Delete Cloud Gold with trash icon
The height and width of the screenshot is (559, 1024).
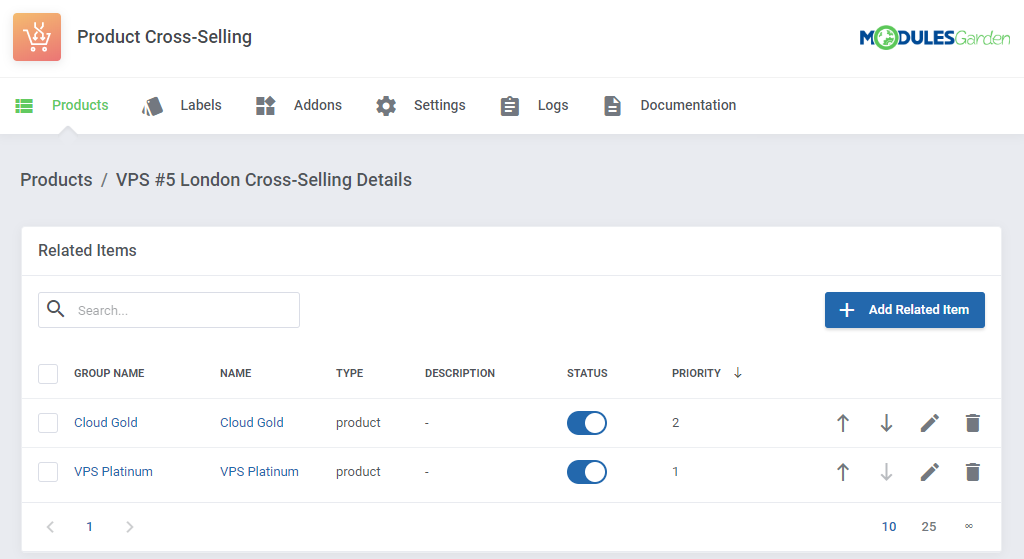click(x=972, y=423)
